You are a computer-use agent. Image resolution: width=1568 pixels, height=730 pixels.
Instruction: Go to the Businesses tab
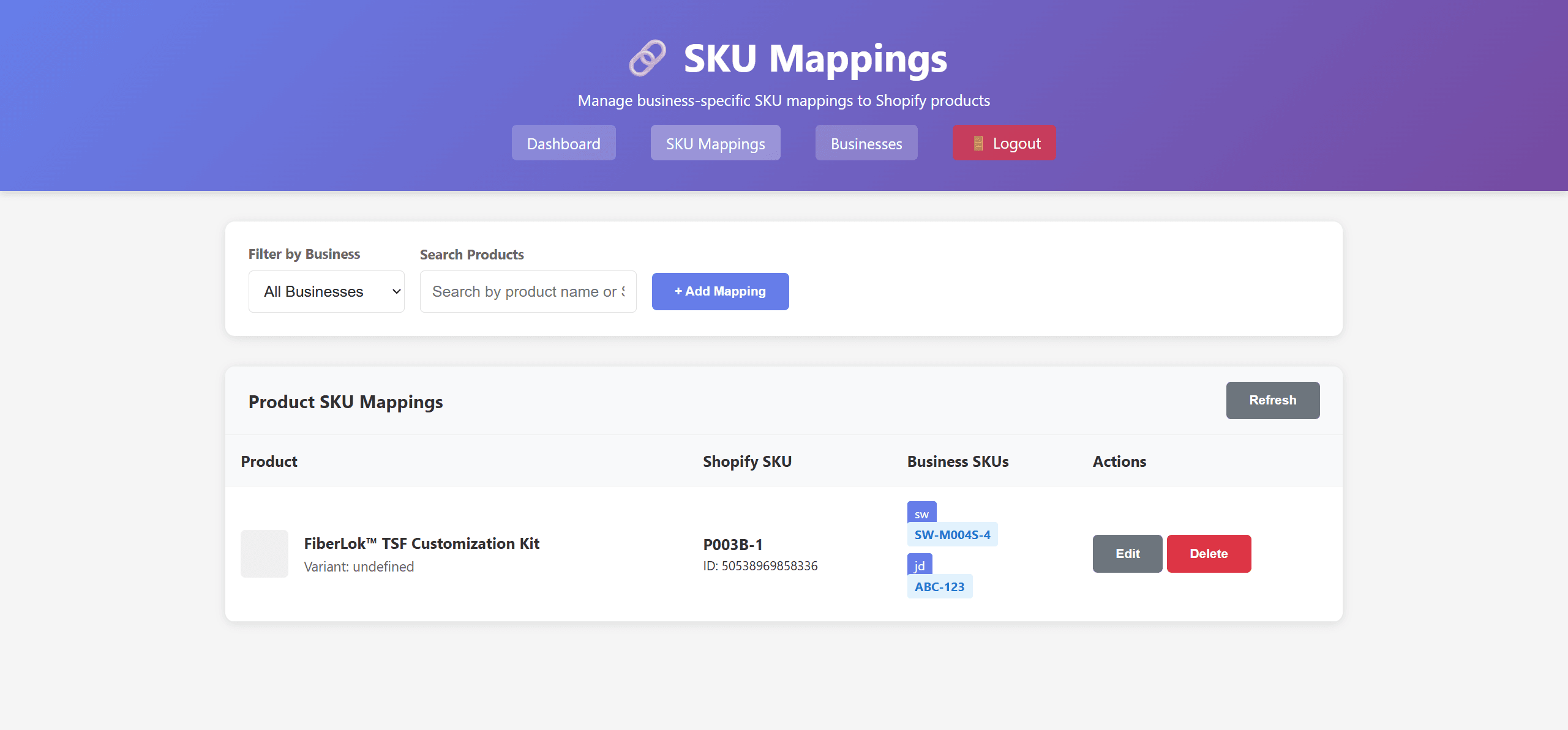[x=866, y=143]
